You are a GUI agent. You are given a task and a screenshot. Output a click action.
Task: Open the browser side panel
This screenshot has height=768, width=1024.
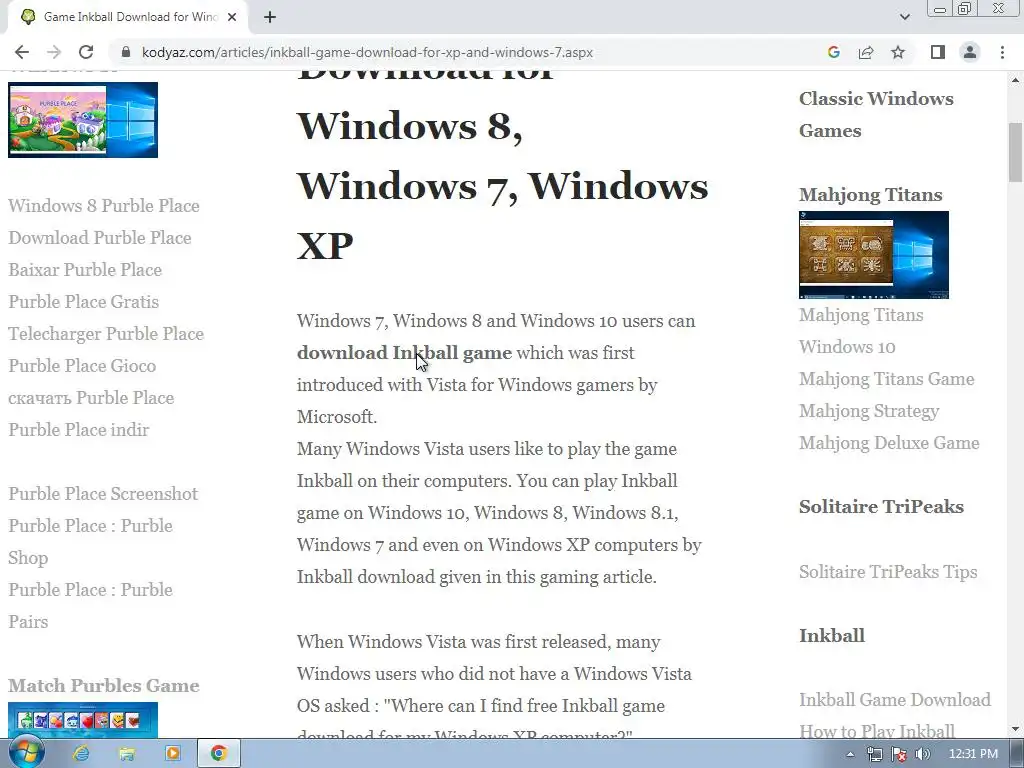[x=938, y=52]
